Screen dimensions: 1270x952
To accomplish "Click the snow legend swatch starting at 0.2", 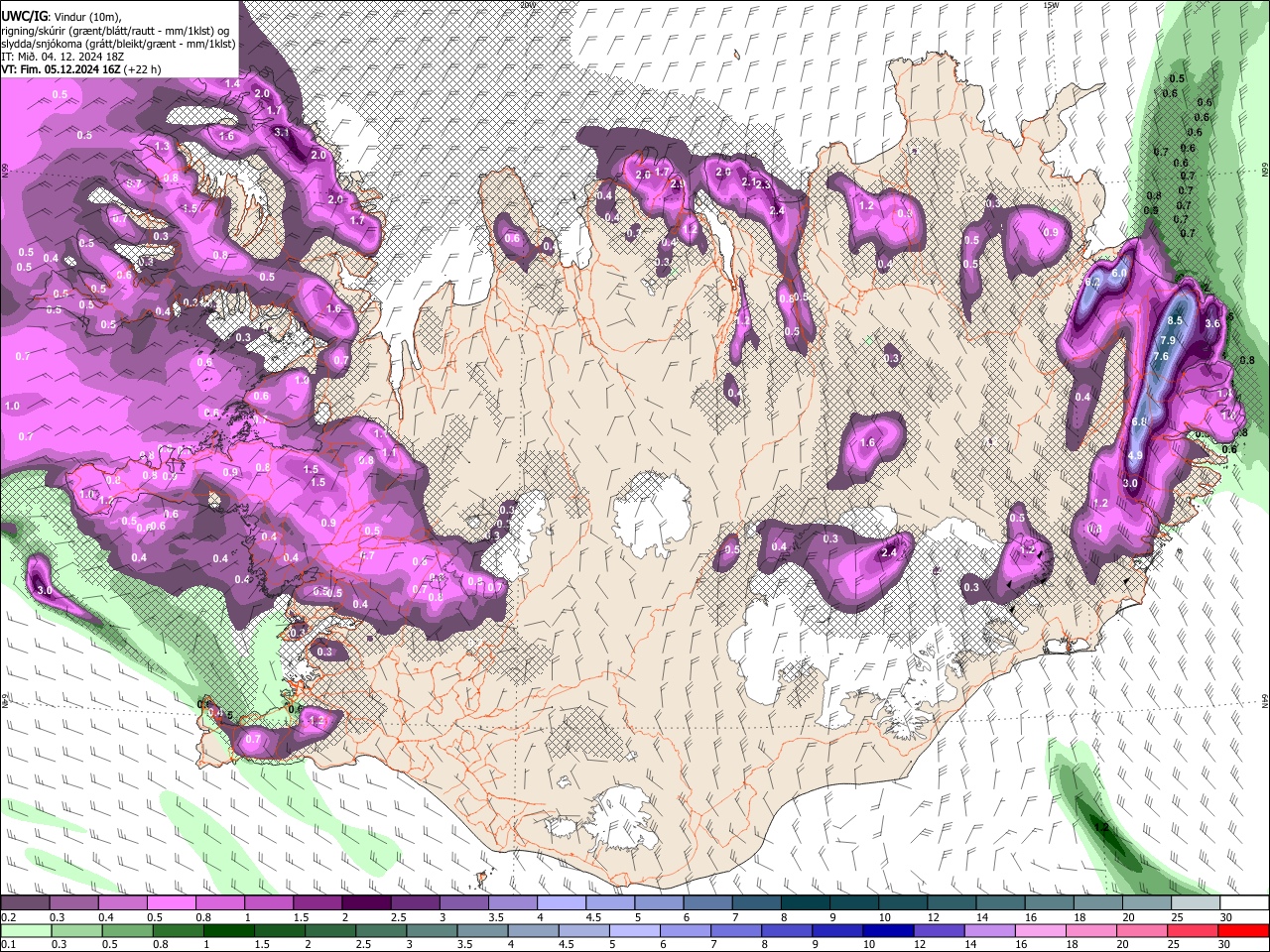I will pyautogui.click(x=25, y=903).
